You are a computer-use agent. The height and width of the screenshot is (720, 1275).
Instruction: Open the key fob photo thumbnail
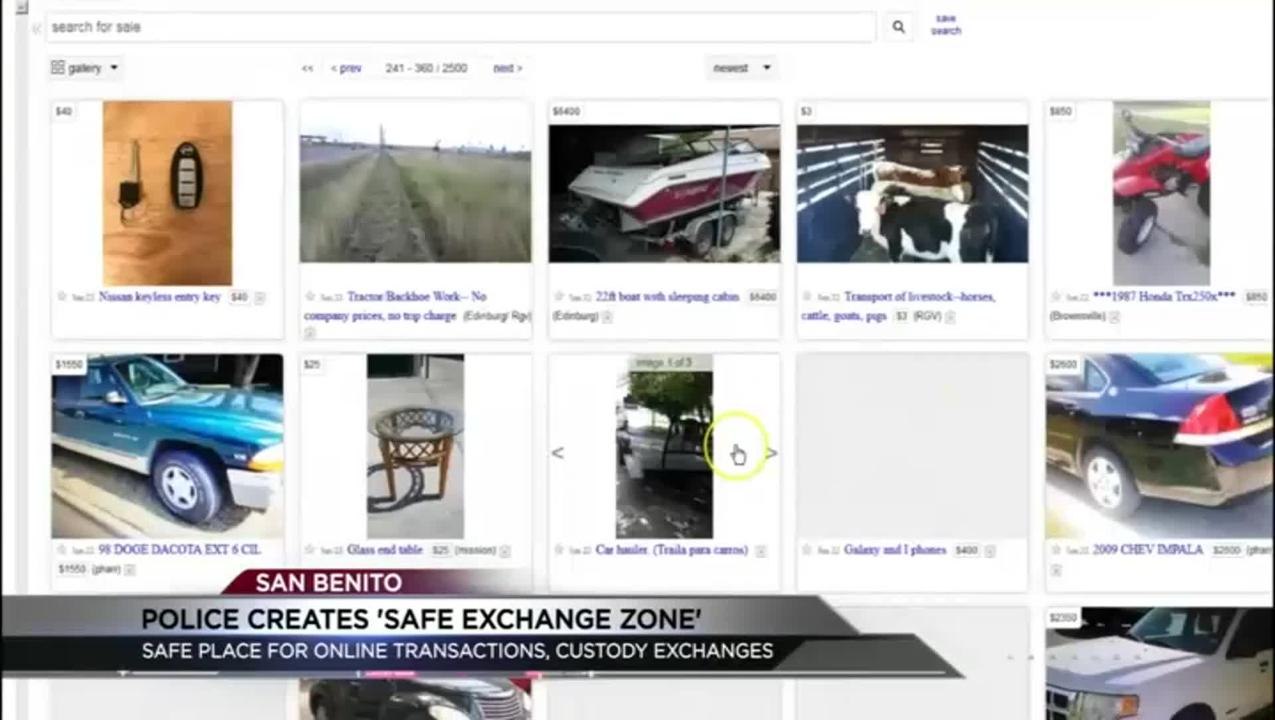pyautogui.click(x=167, y=193)
